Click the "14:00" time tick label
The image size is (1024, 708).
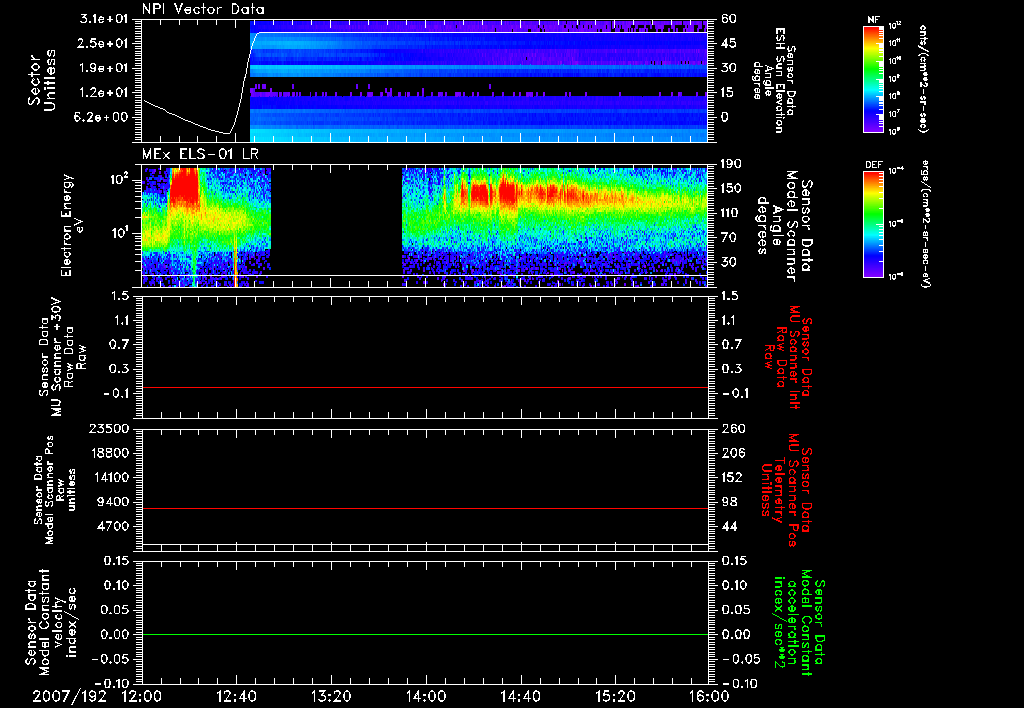(426, 696)
